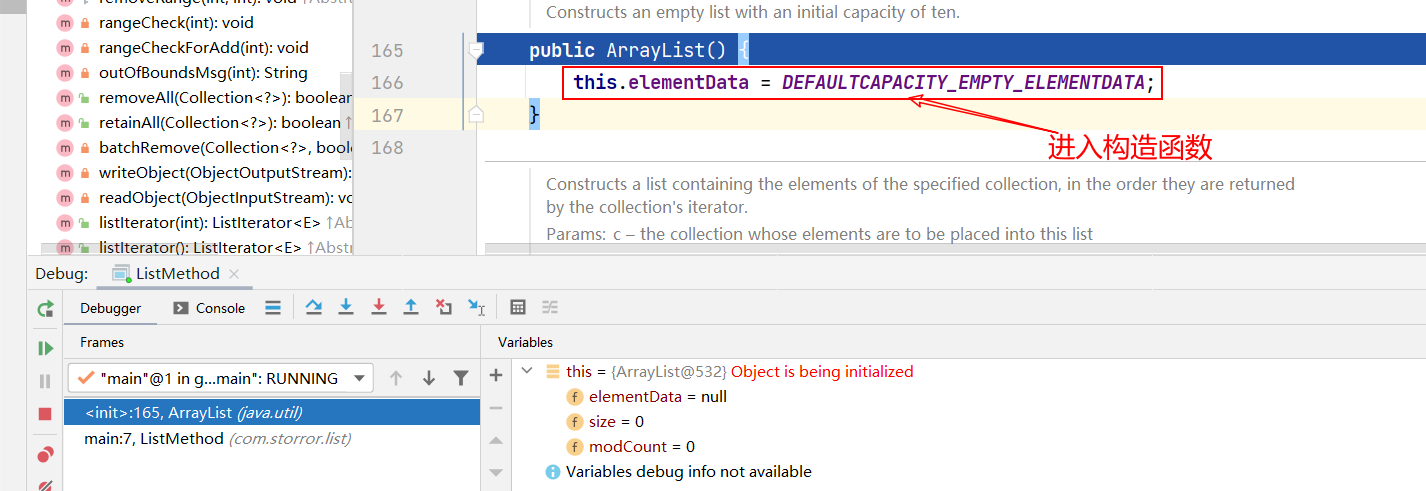Click the Run to Cursor icon
This screenshot has height=491, width=1426.
476,308
